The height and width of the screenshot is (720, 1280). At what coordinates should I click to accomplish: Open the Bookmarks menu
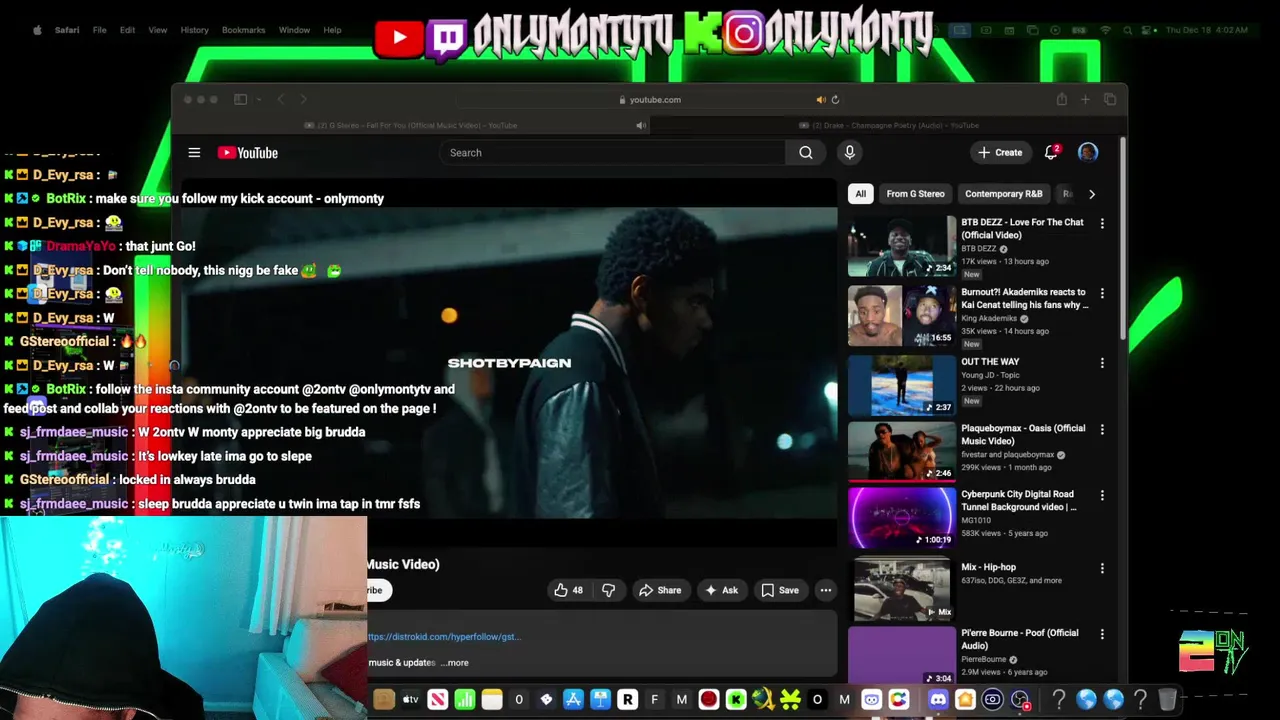point(243,30)
